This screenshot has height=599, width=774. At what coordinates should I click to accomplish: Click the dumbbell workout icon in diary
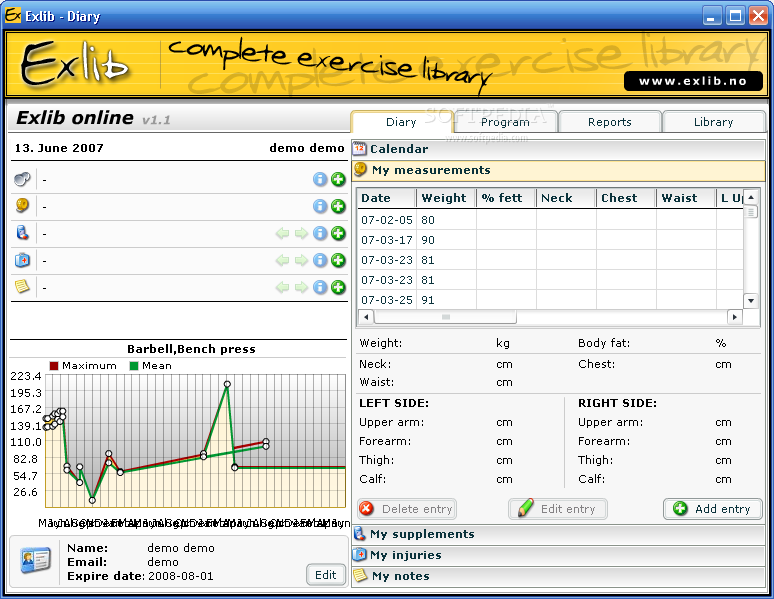[22, 179]
